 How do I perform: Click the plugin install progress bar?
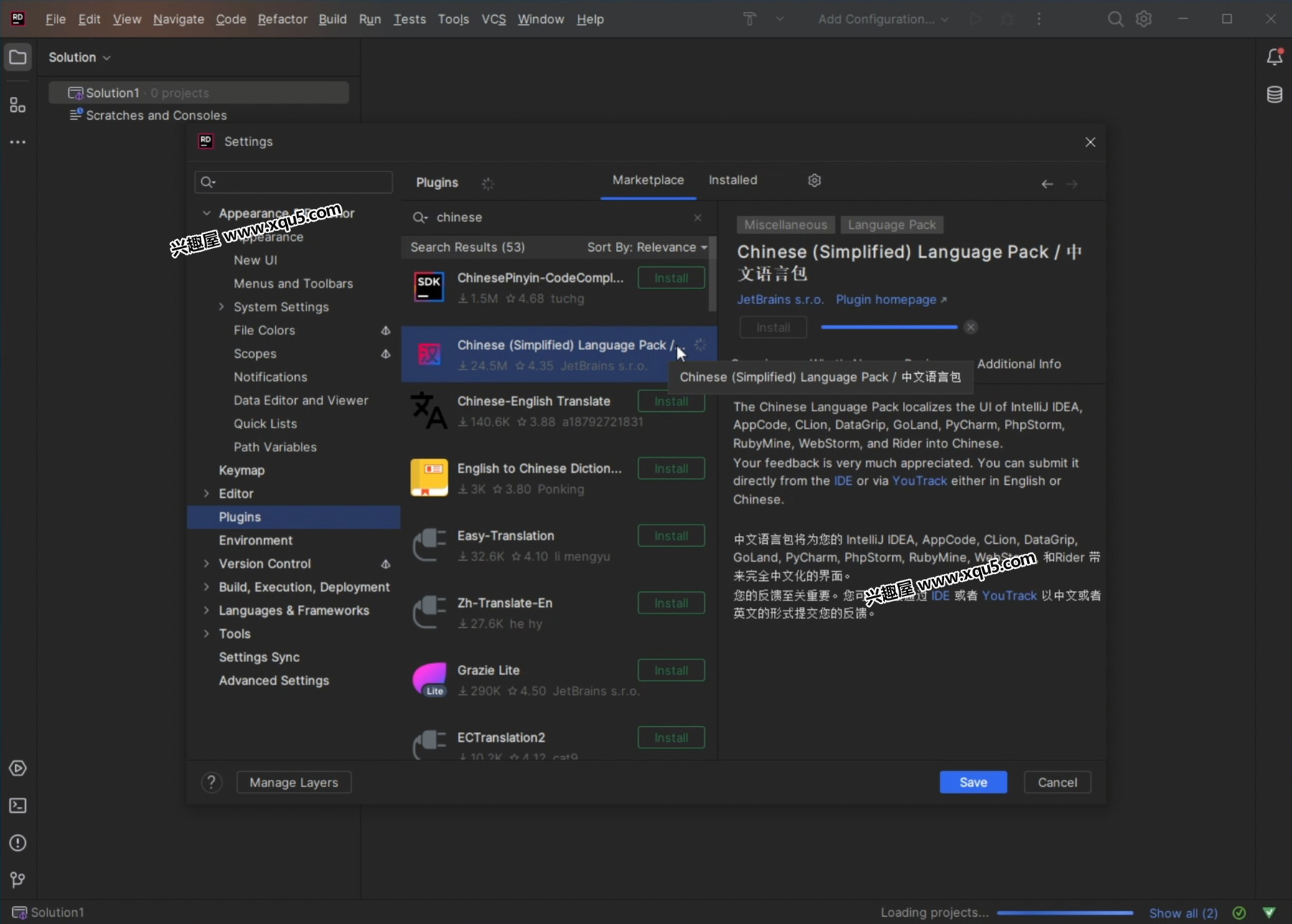click(889, 327)
